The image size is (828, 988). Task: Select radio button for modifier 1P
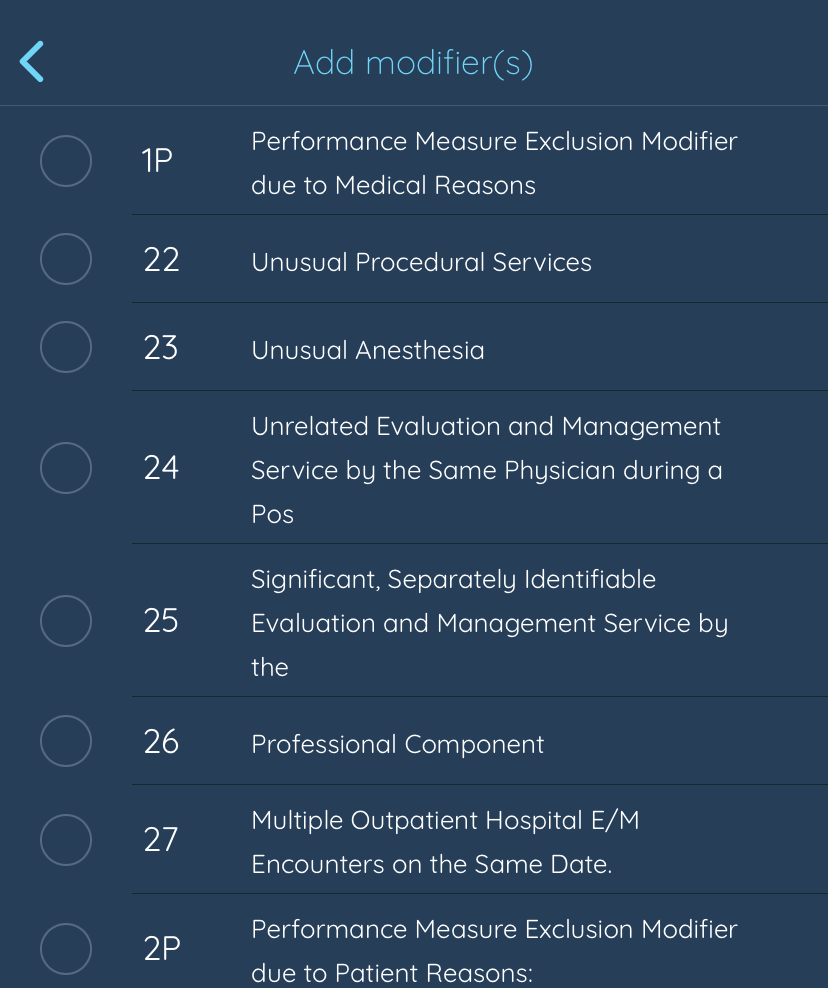click(x=66, y=161)
